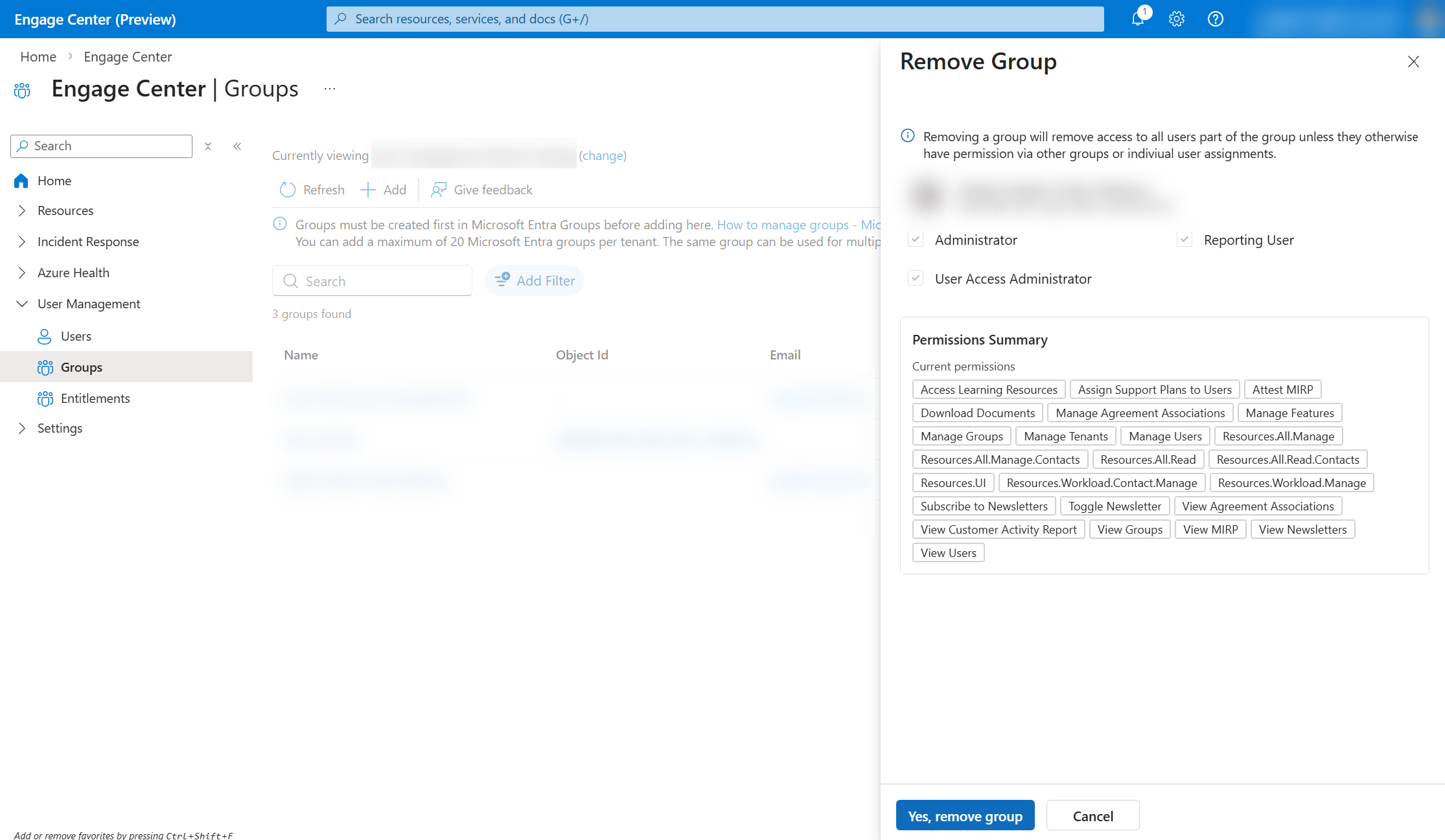Click the Entitlements icon in sidebar
The width and height of the screenshot is (1445, 840).
pos(45,398)
